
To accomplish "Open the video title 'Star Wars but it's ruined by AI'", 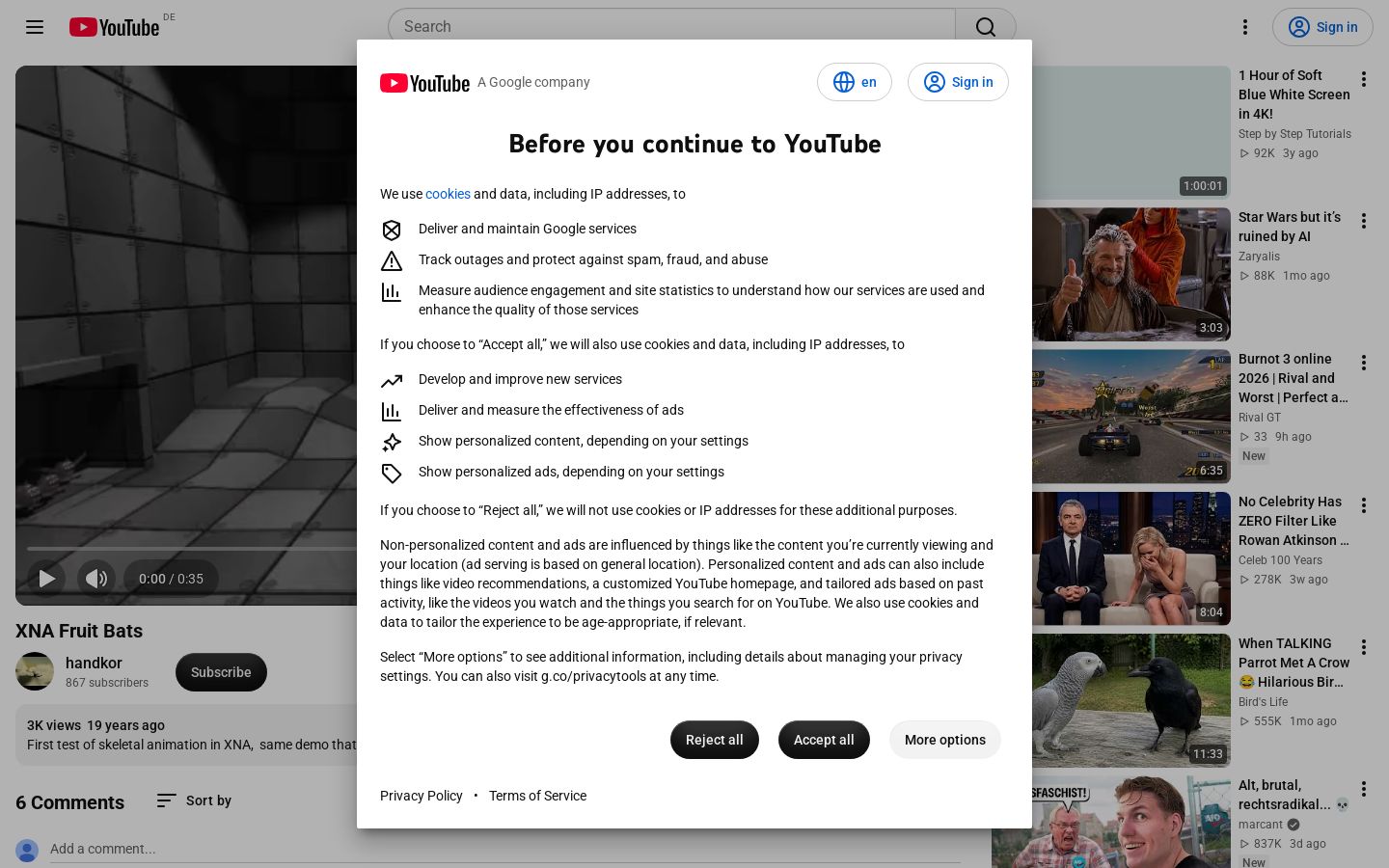I will click(1290, 227).
